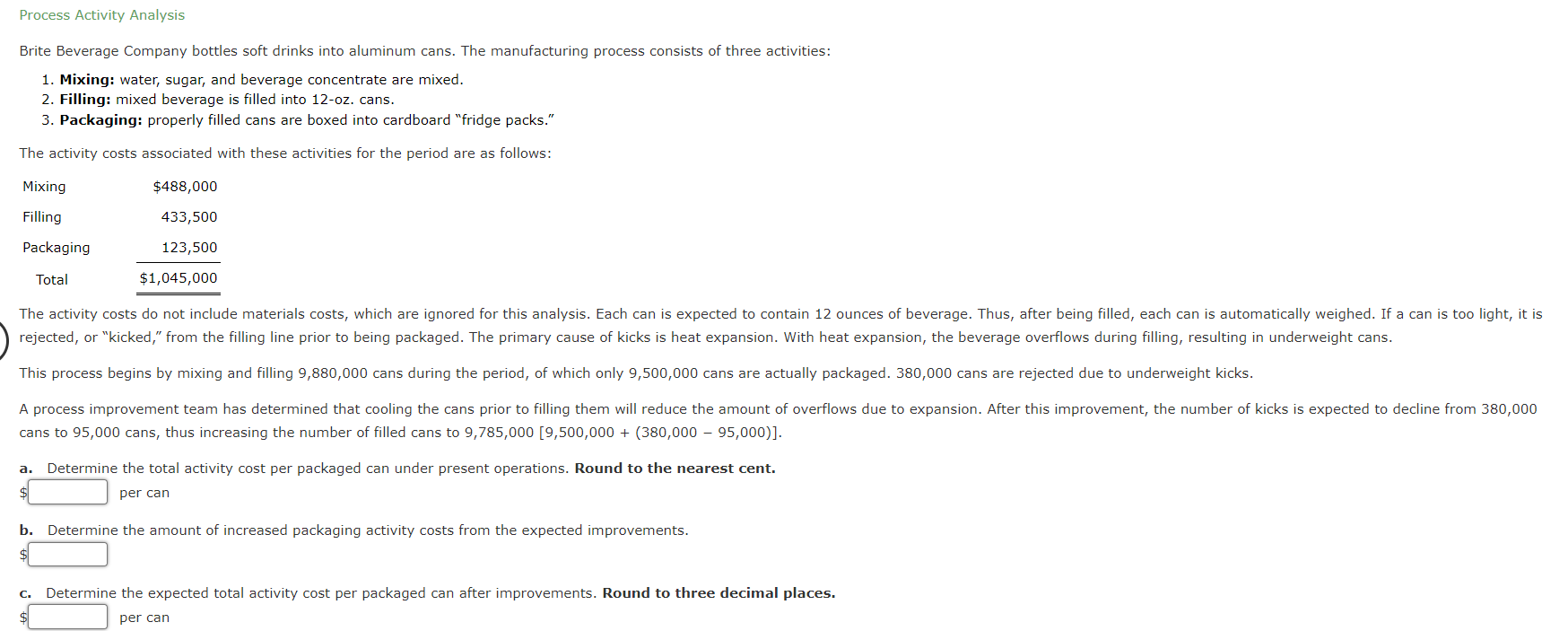Click the part c answer input field
This screenshot has width=1568, height=631.
(66, 616)
